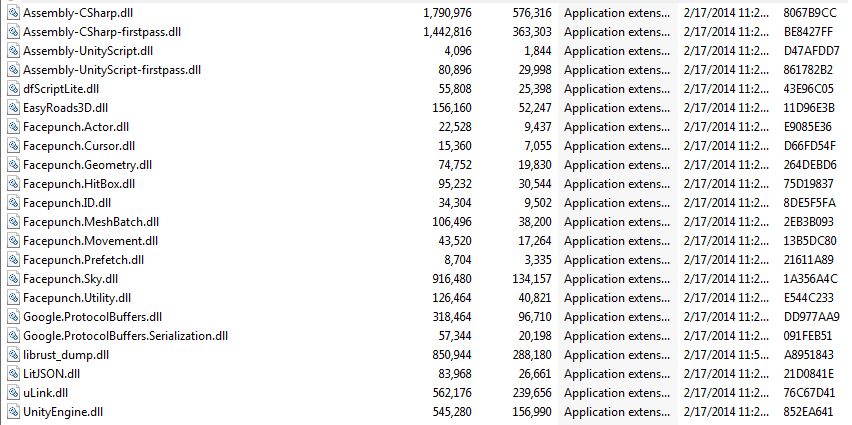
Task: Select the Facepunch.Utility.dll file name
Action: click(77, 298)
